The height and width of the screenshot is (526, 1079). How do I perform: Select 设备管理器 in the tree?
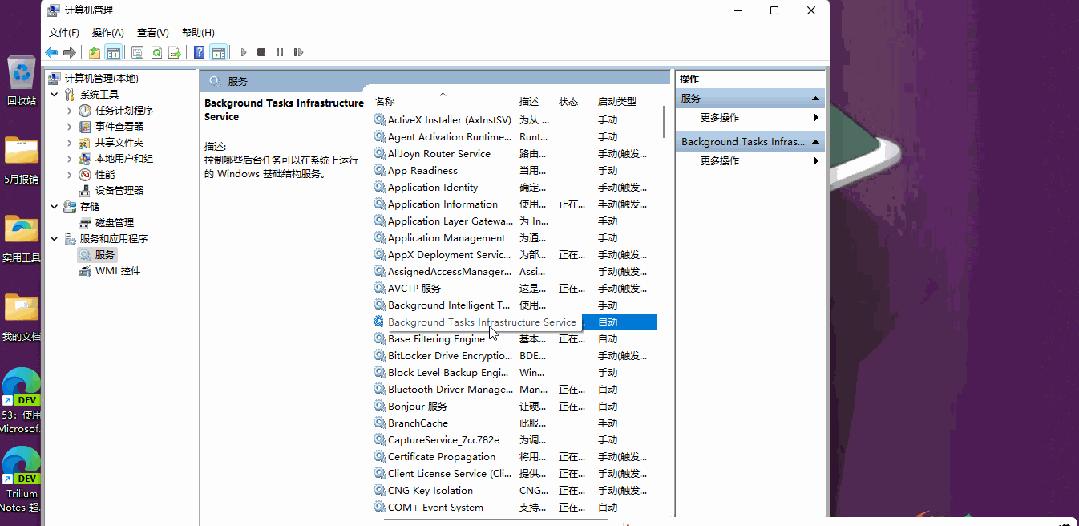coord(119,190)
